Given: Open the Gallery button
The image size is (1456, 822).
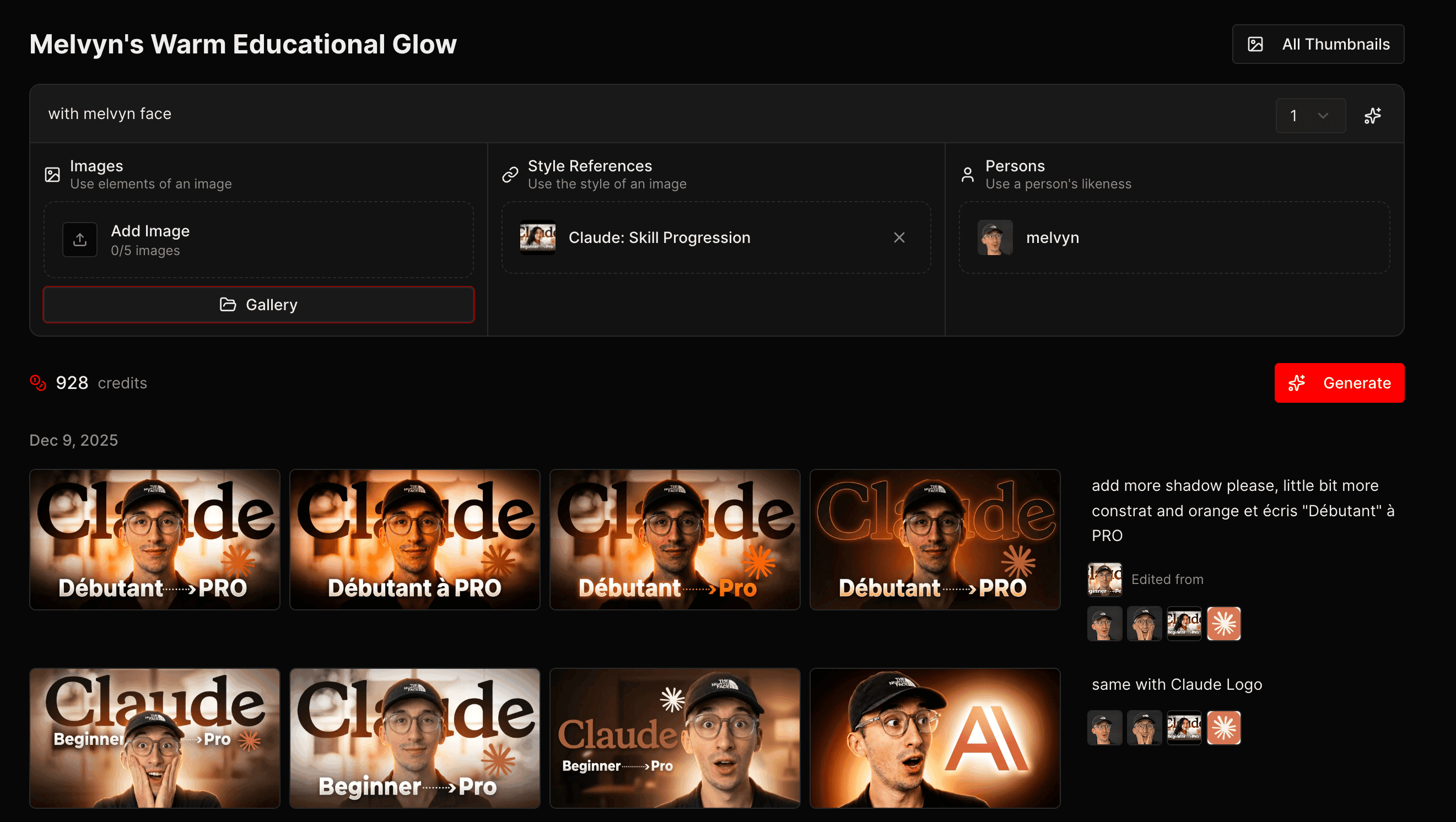Looking at the screenshot, I should [258, 305].
